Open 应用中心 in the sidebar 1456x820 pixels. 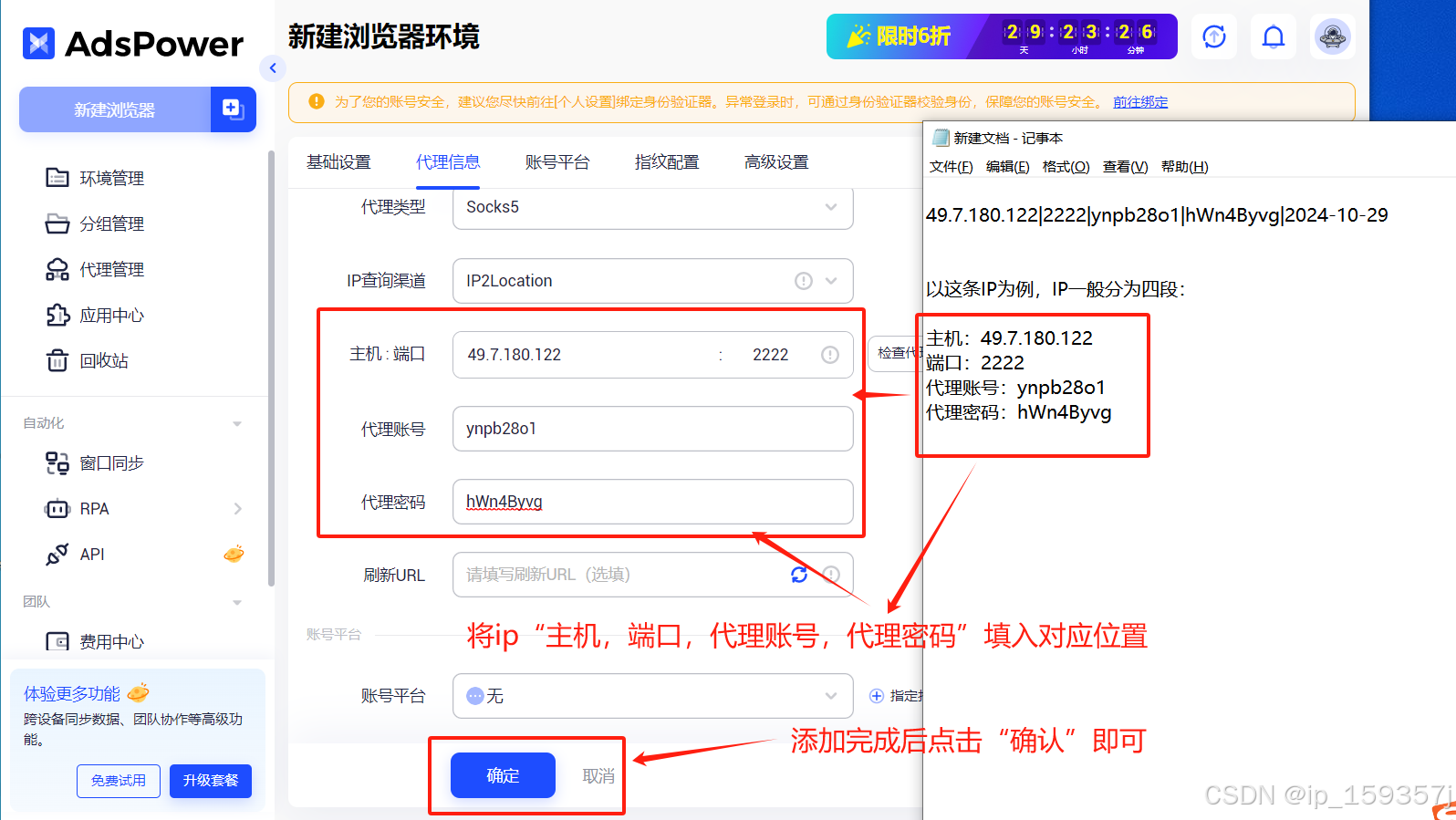95,315
